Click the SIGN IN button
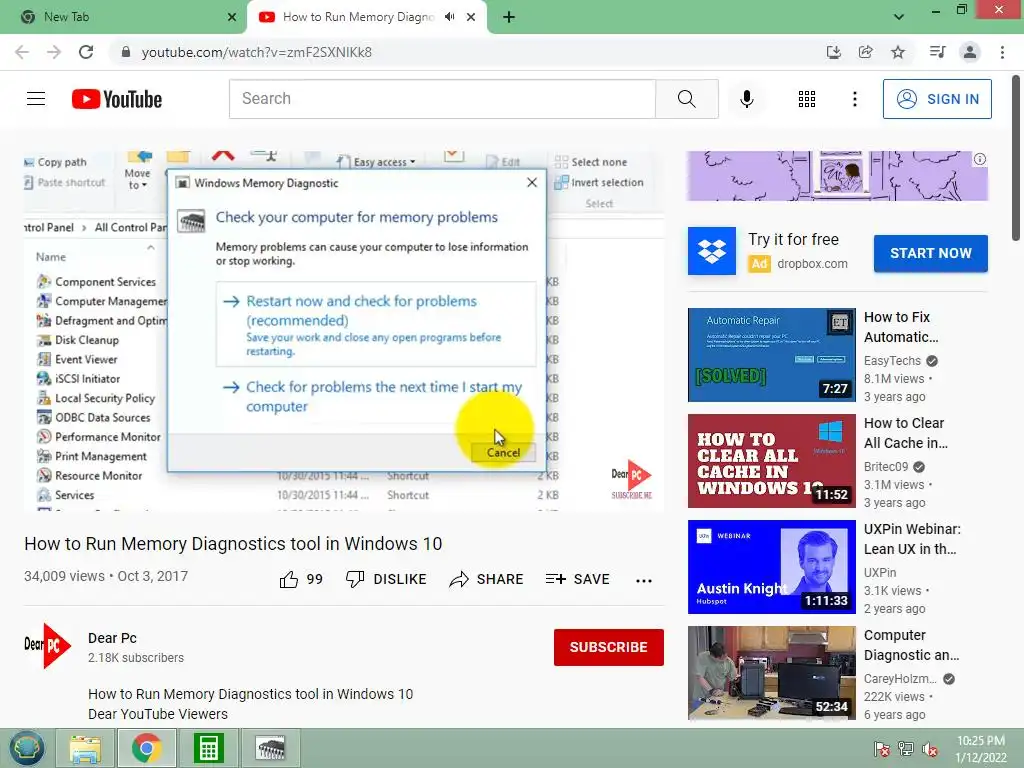Screen dimensions: 1024x768 tap(936, 99)
